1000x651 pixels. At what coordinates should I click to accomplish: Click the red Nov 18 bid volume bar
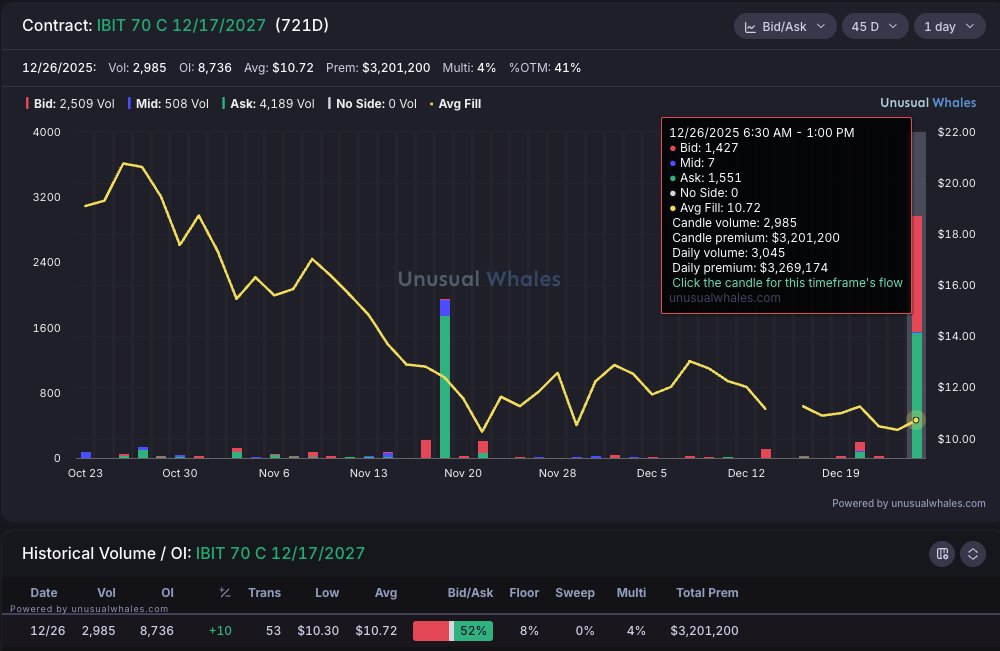click(x=426, y=449)
